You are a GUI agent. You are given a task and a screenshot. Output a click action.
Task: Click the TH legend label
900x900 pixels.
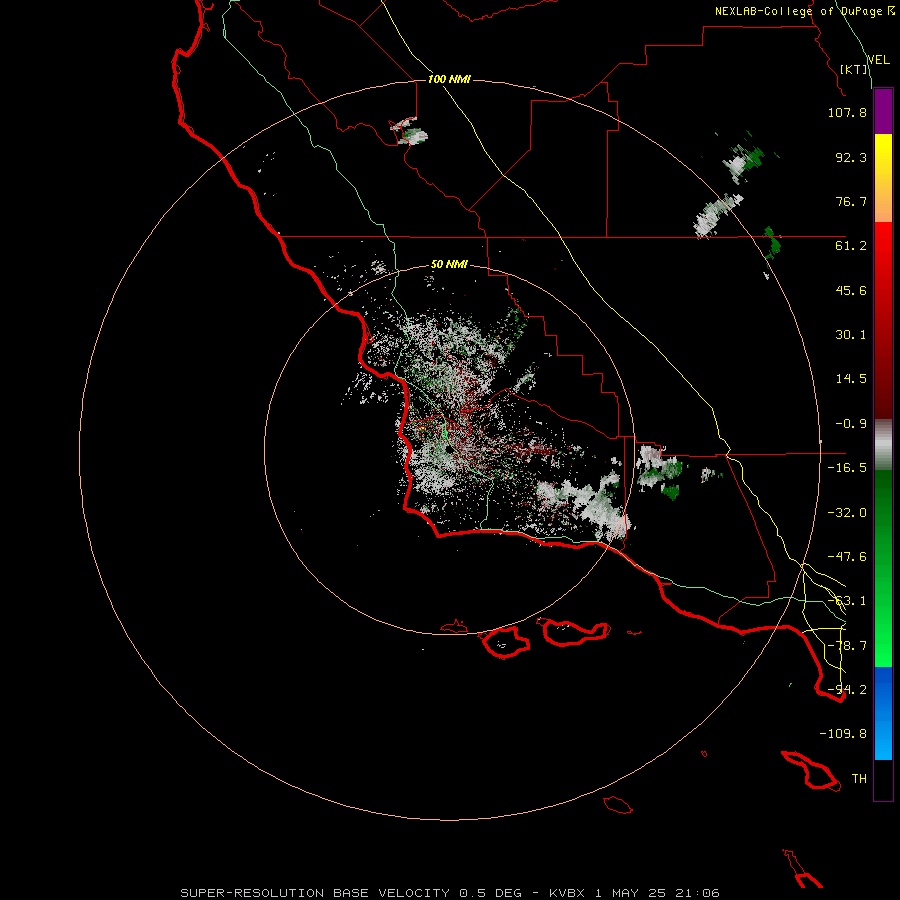859,779
